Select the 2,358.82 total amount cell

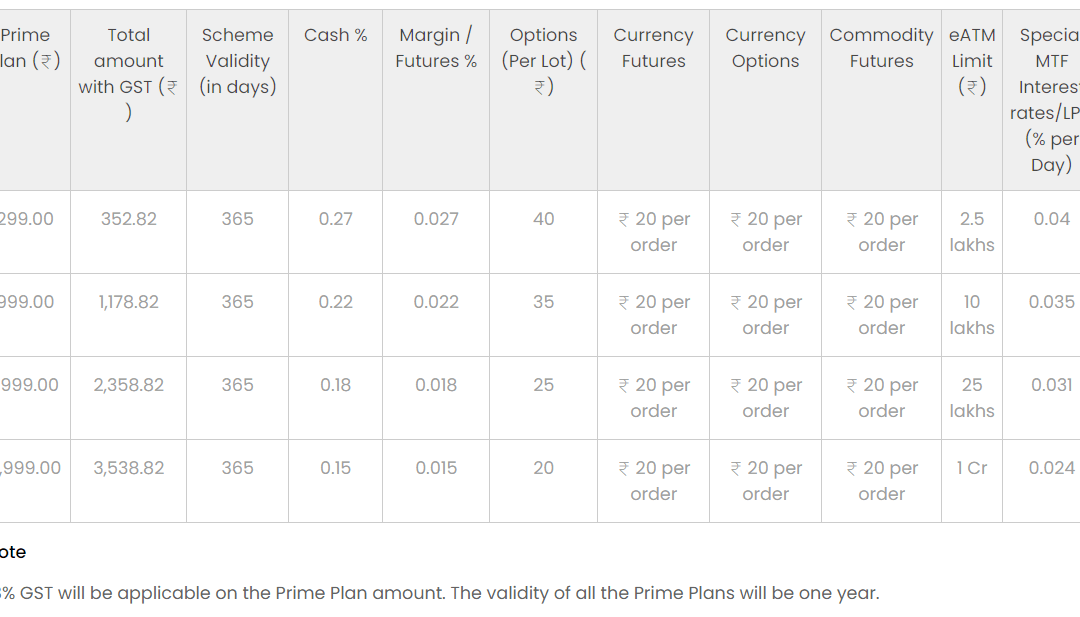click(129, 385)
